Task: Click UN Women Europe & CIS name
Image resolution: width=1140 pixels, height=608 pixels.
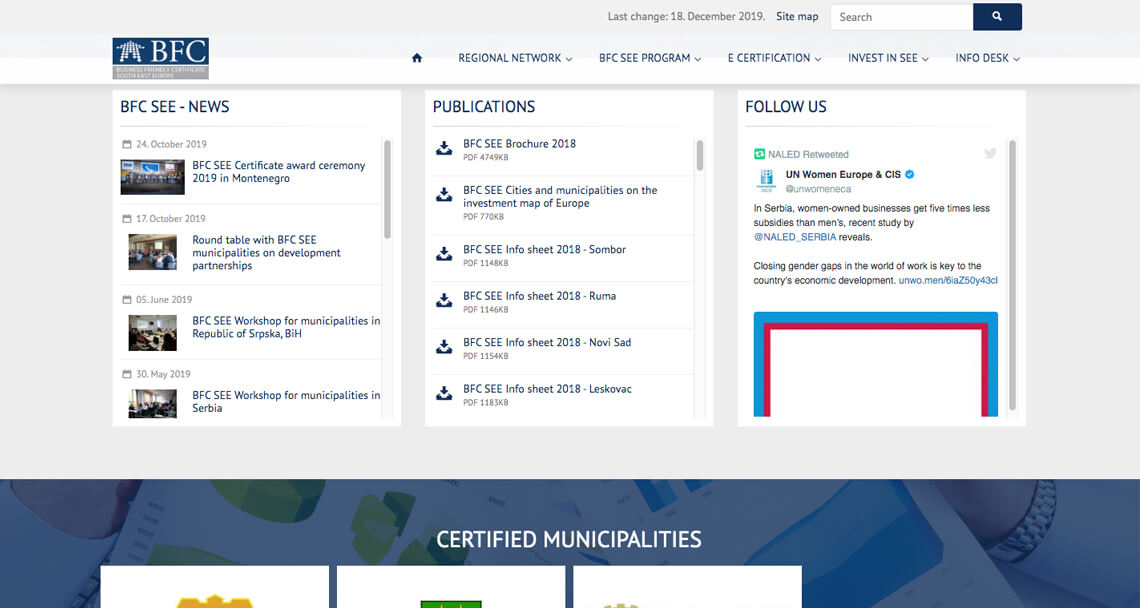Action: tap(843, 175)
